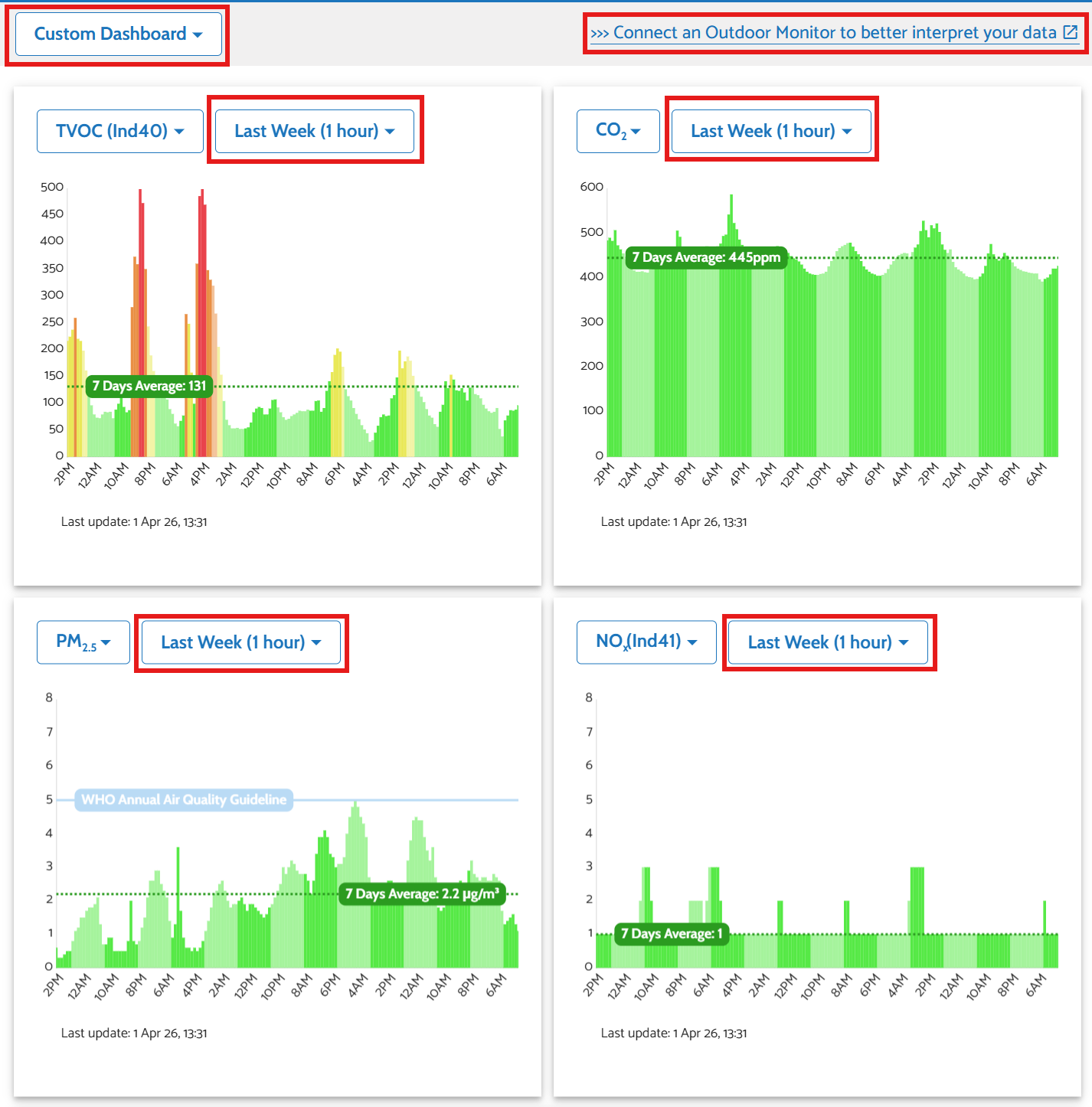Image resolution: width=1092 pixels, height=1107 pixels.
Task: Change the CO2 chart's Last Week time range
Action: [770, 131]
